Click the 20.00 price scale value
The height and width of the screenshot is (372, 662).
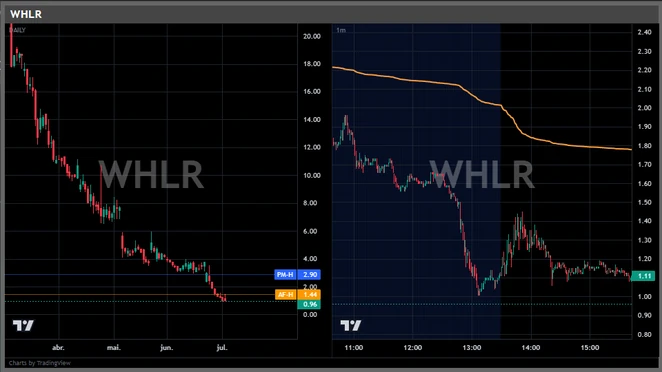point(312,36)
